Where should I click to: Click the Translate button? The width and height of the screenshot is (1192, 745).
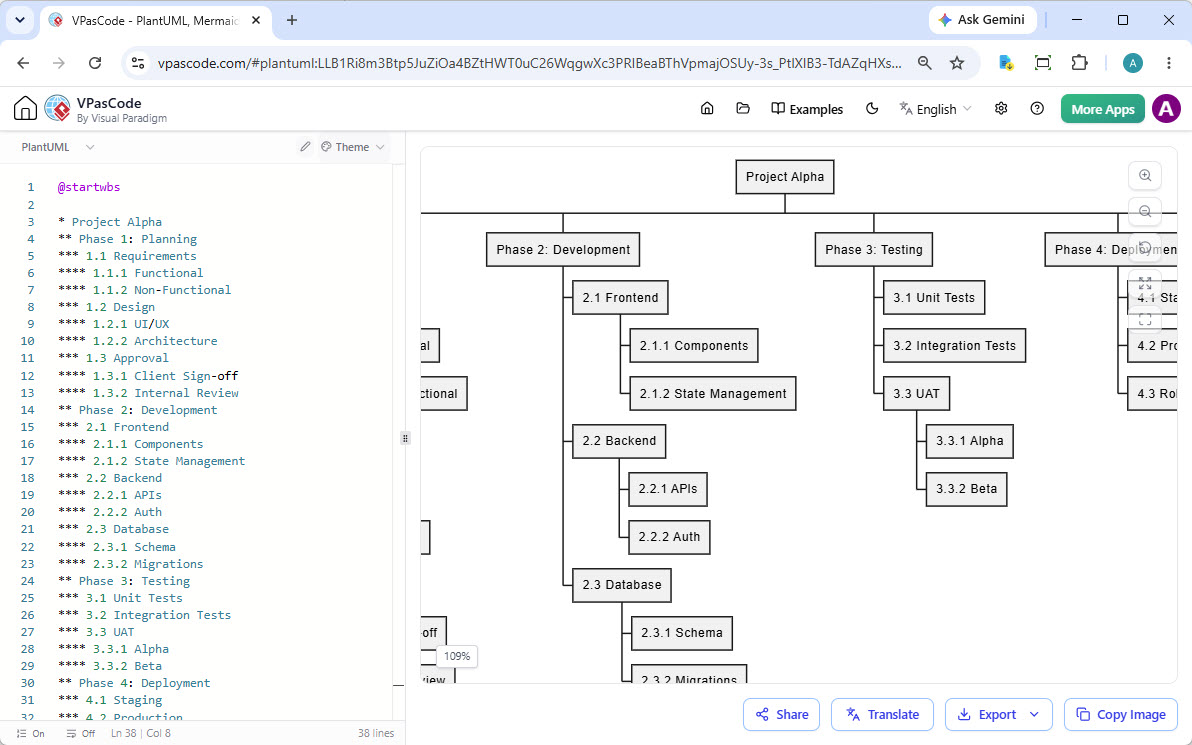coord(882,715)
